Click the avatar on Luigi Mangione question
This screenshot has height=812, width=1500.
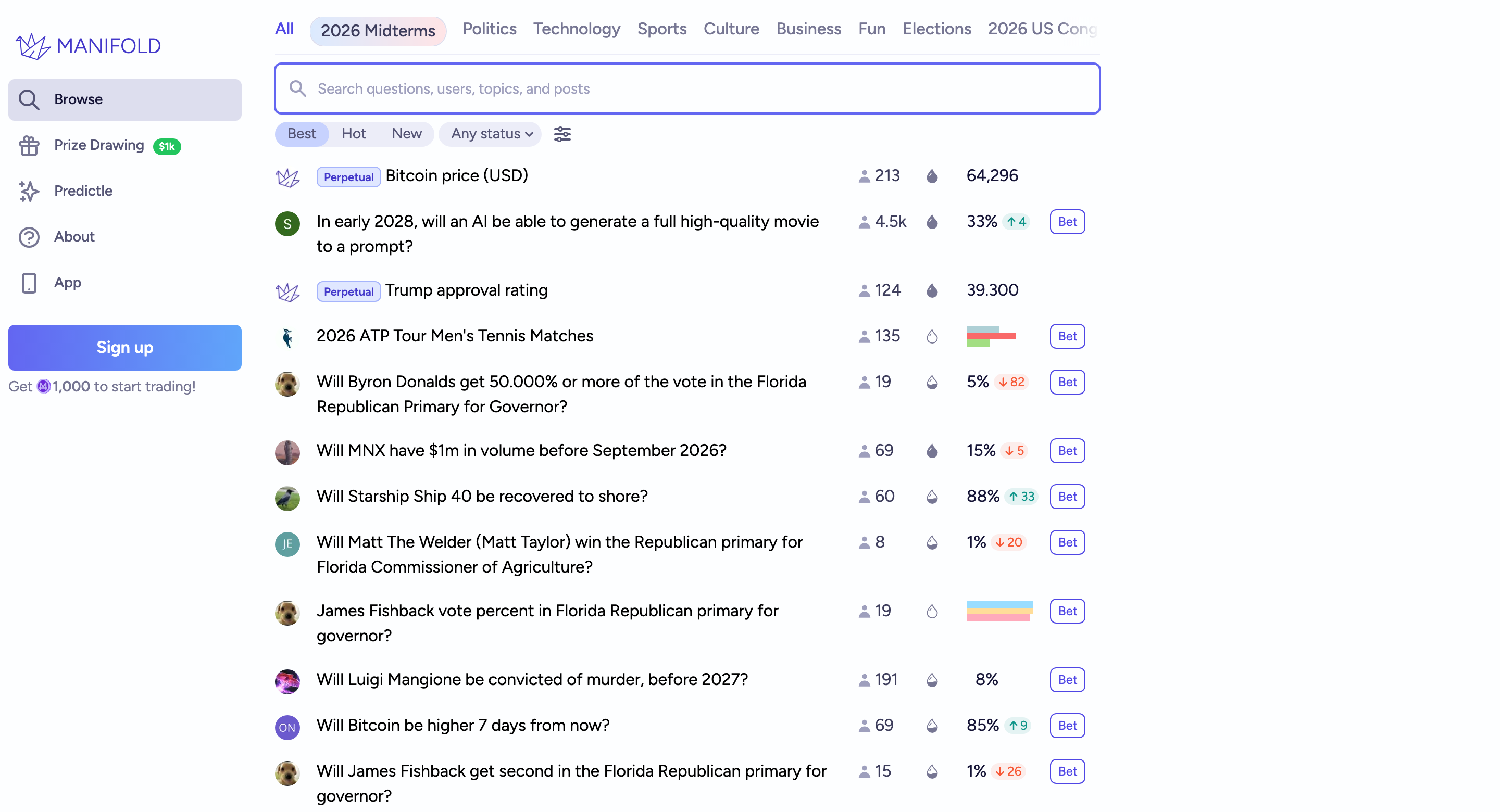coord(287,682)
